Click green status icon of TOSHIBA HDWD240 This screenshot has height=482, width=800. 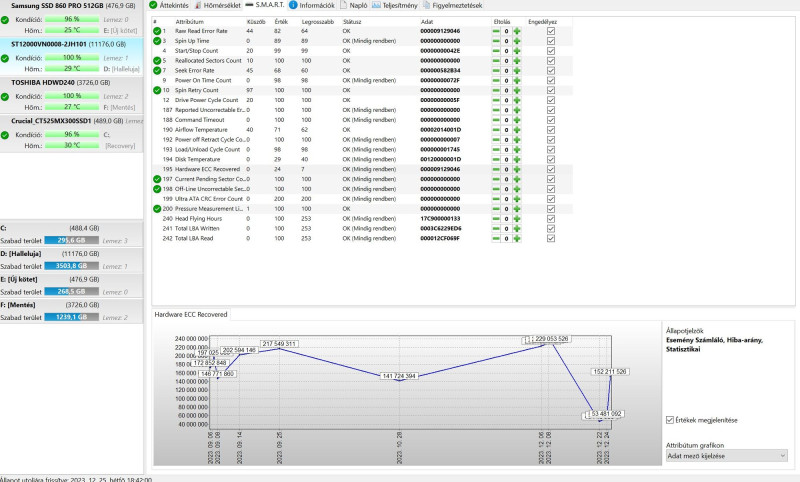(5, 96)
